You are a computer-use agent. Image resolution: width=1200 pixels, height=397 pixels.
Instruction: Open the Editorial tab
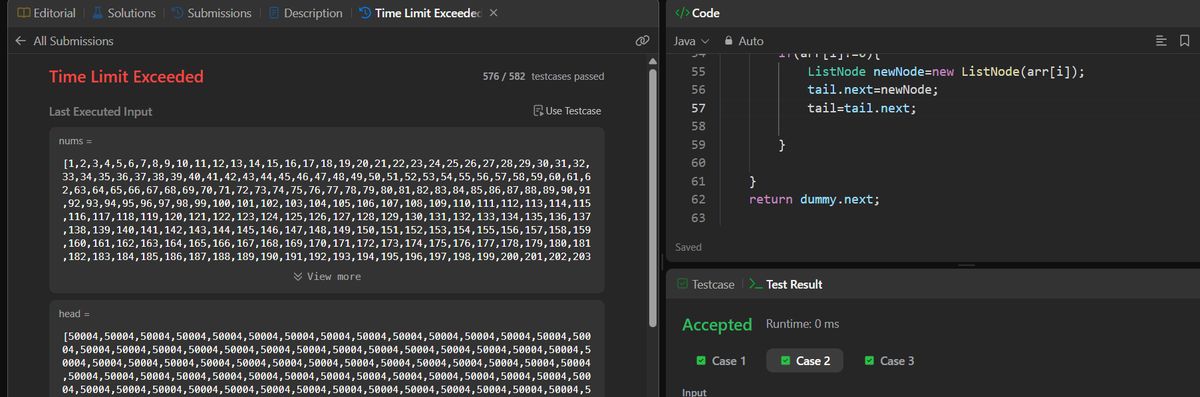(x=45, y=13)
